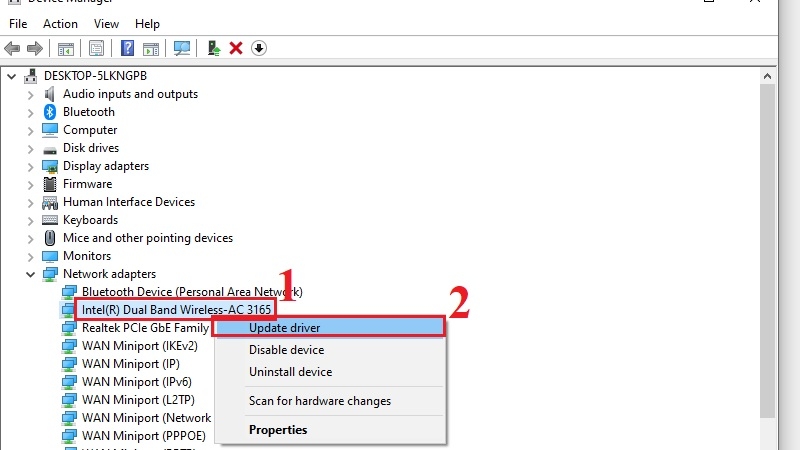Click the blue Help question mark icon

point(127,48)
